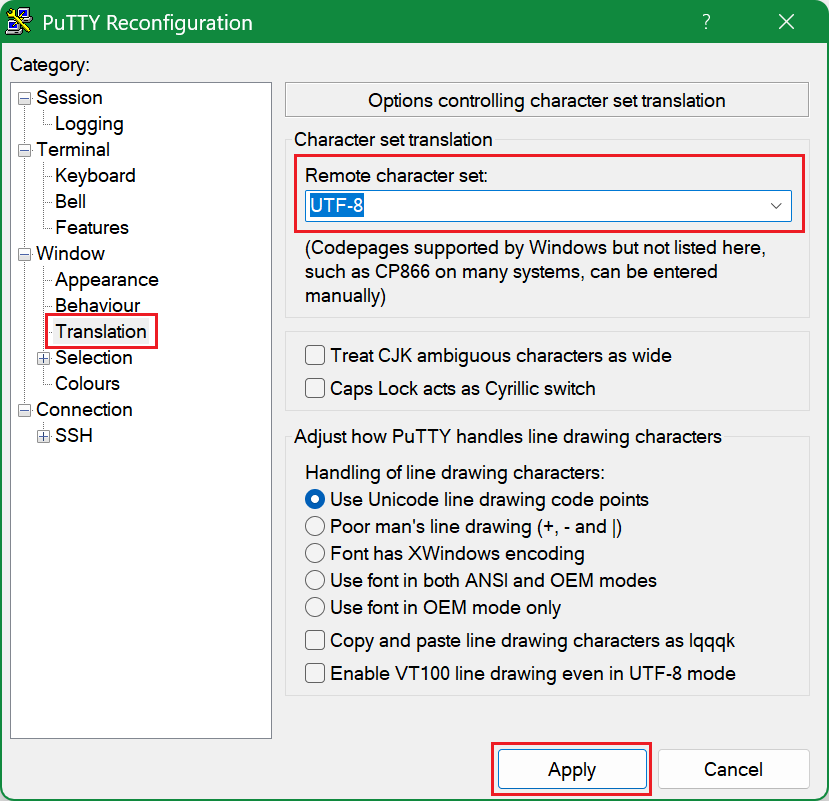
Task: Close the PuTTY Reconfiguration dialog
Action: click(x=786, y=22)
